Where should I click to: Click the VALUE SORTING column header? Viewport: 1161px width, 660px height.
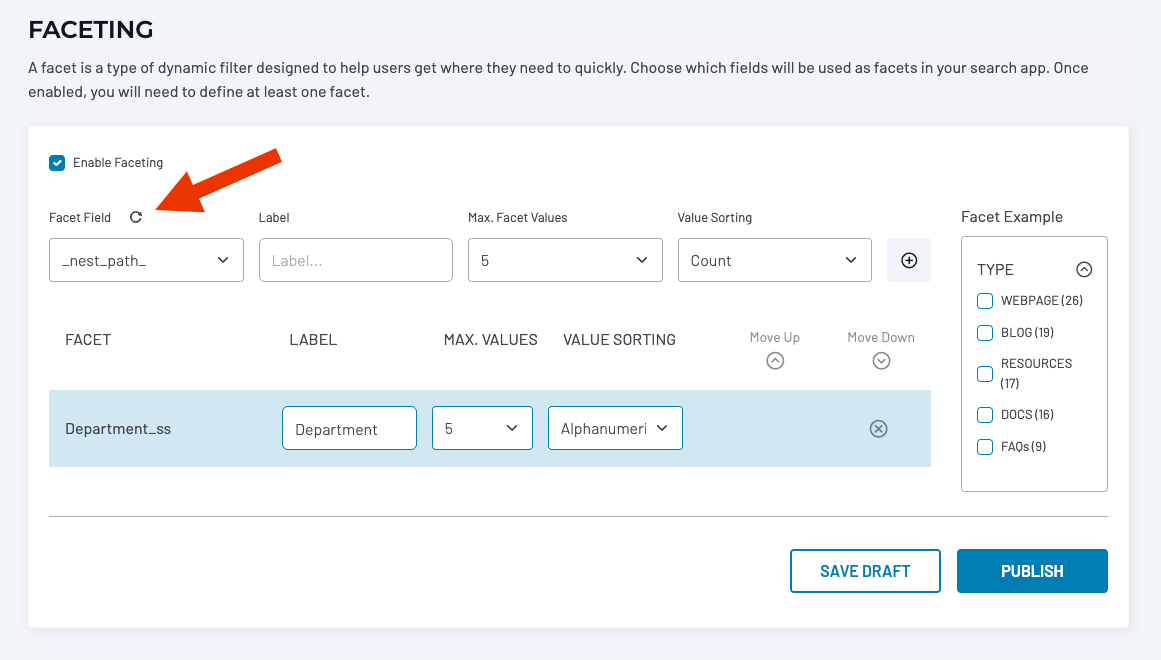(619, 340)
